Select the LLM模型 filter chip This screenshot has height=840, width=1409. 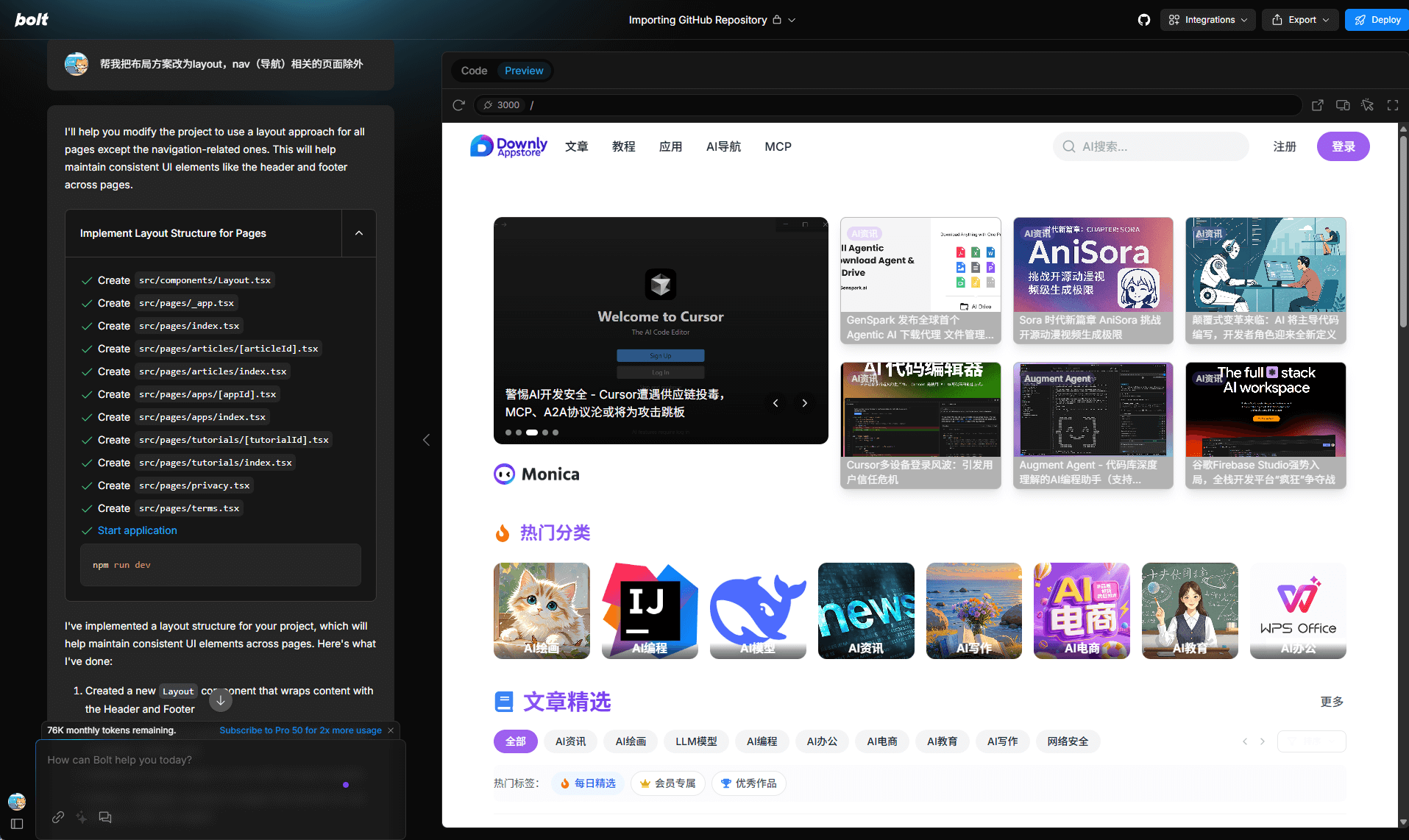click(x=697, y=741)
